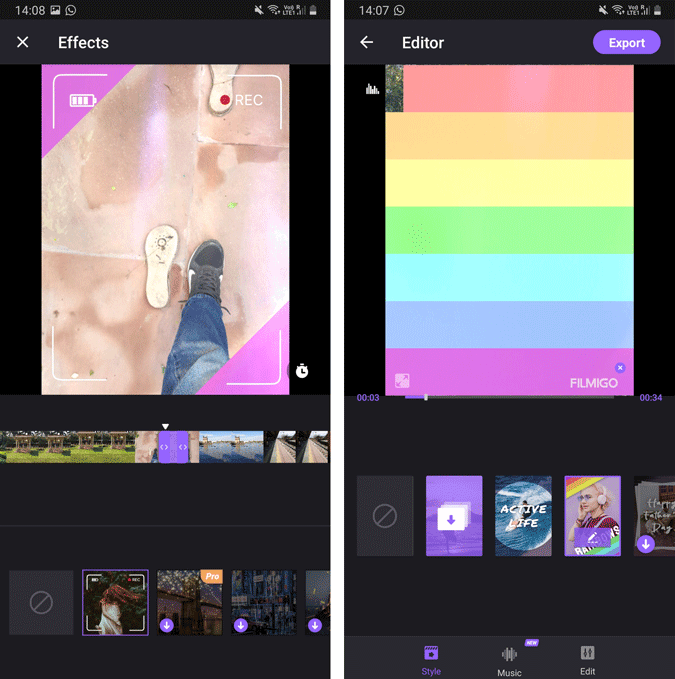Seek using the Editor playback progress bar
Screen dimensions: 675x679
pos(509,397)
